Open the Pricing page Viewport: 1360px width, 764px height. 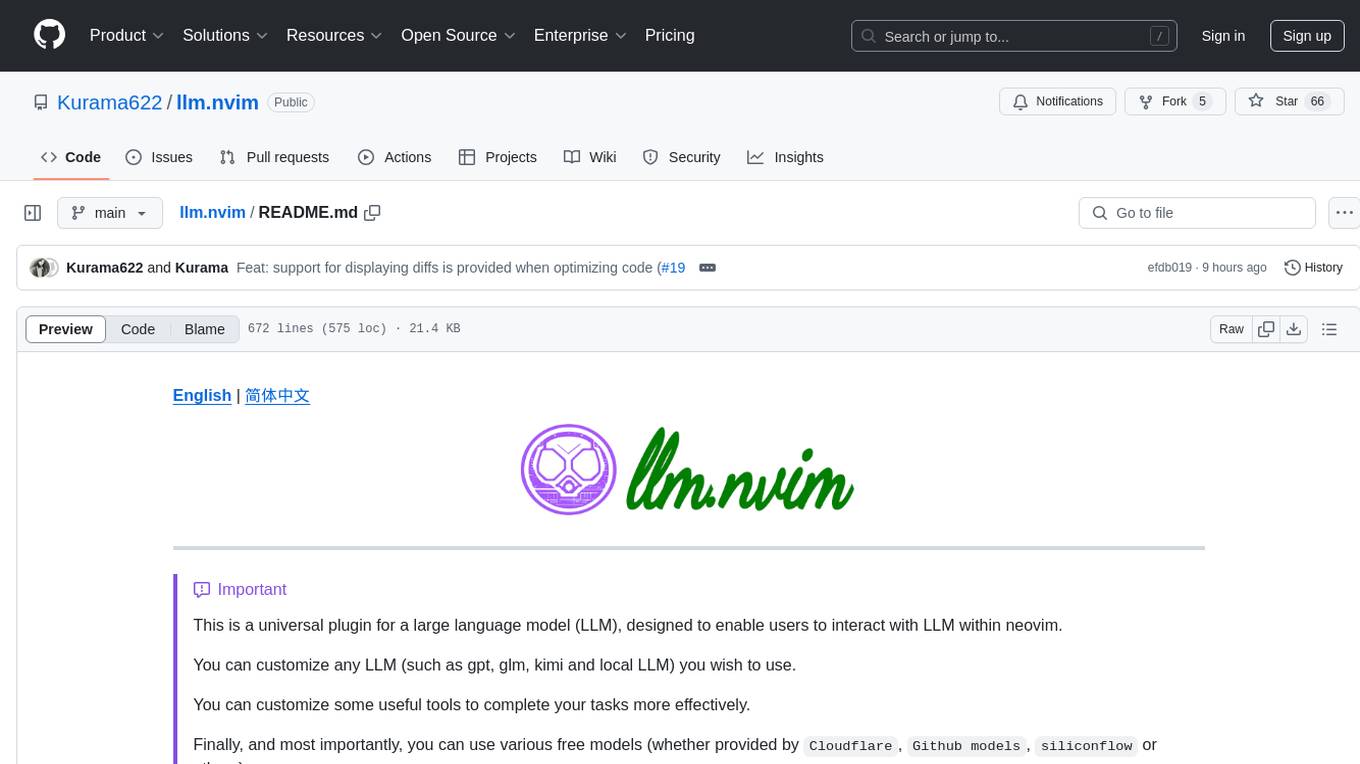click(670, 35)
